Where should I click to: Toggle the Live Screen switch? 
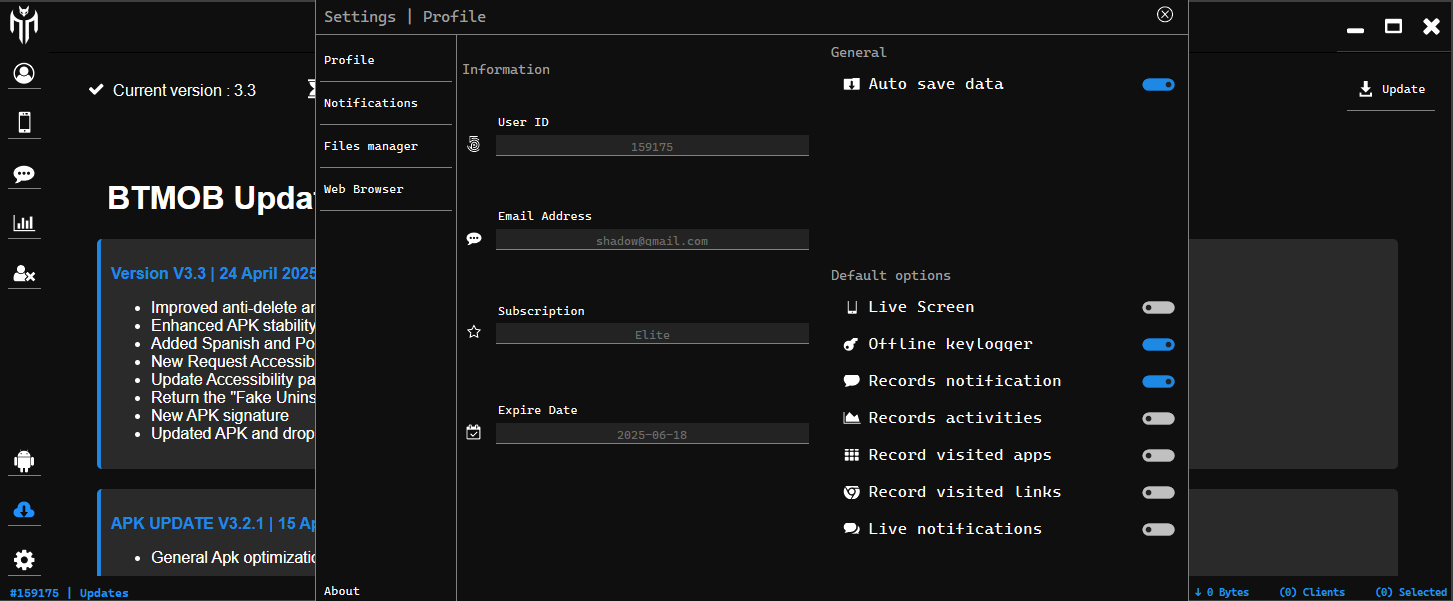(1158, 308)
